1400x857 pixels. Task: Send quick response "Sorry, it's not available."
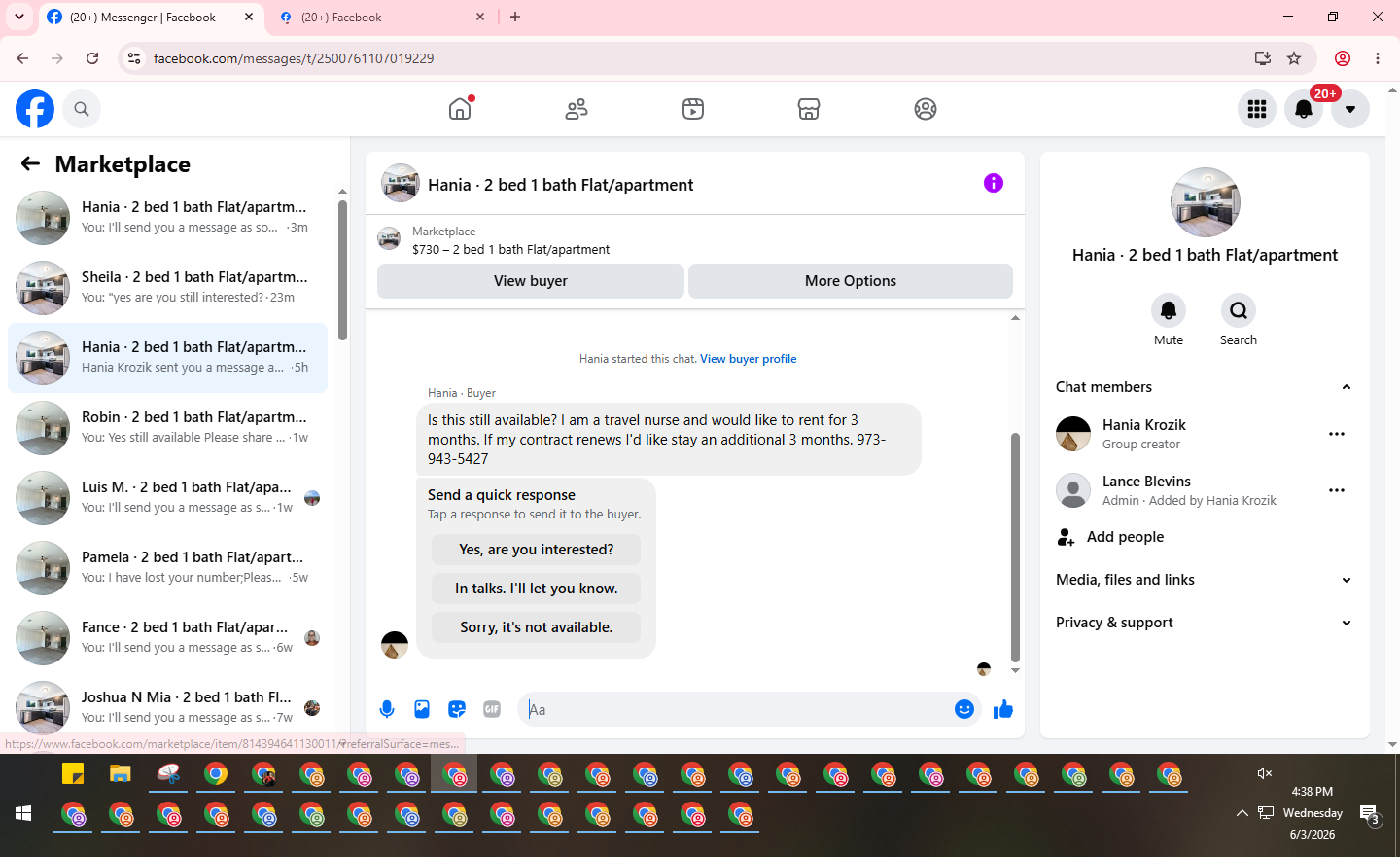[537, 627]
